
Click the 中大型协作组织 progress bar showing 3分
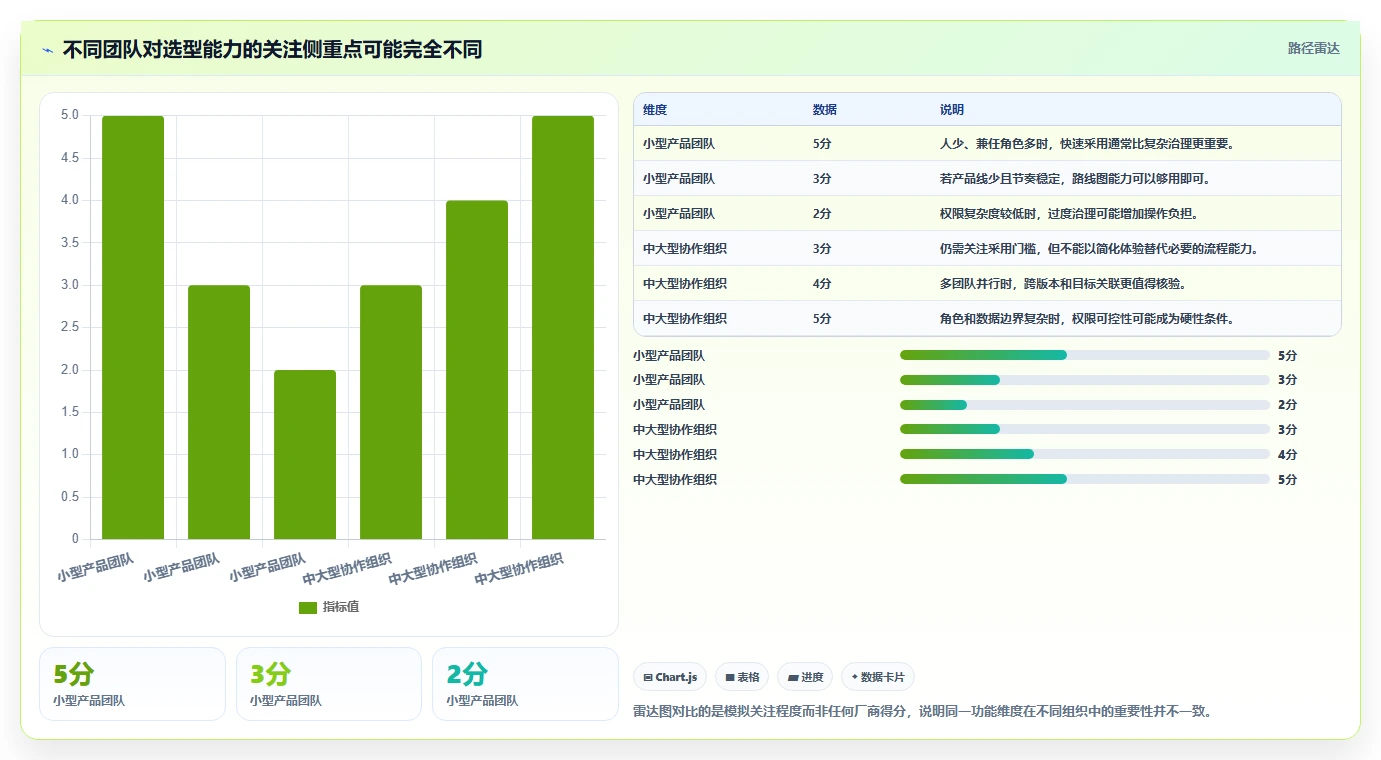point(1085,429)
